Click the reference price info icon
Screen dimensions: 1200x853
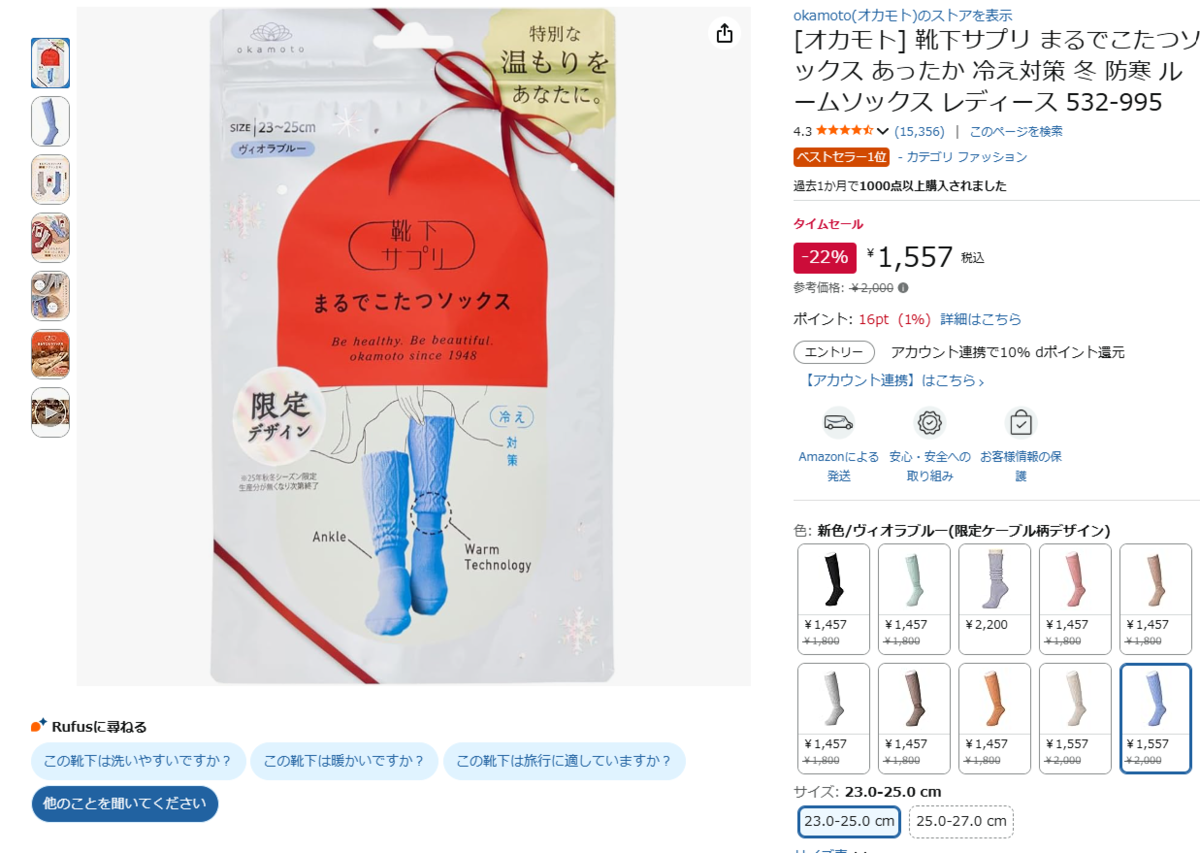pyautogui.click(x=903, y=288)
